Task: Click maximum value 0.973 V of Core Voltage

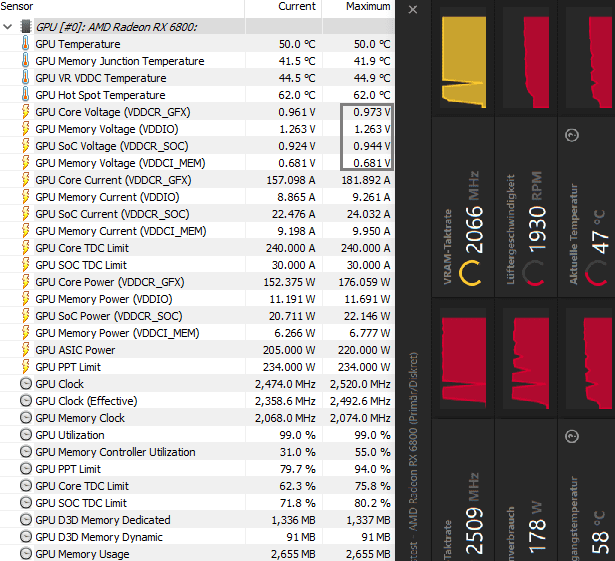Action: click(x=371, y=112)
